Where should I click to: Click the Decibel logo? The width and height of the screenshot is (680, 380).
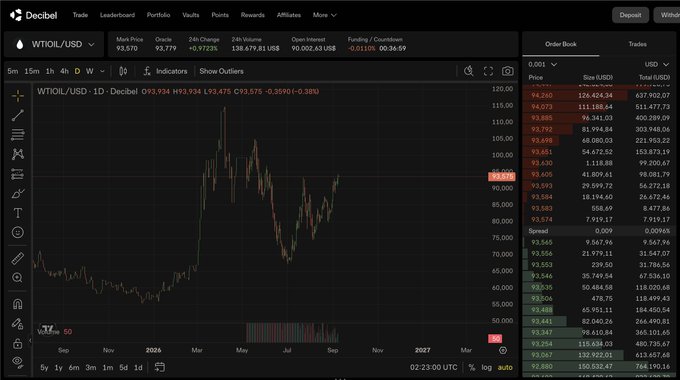click(x=33, y=15)
